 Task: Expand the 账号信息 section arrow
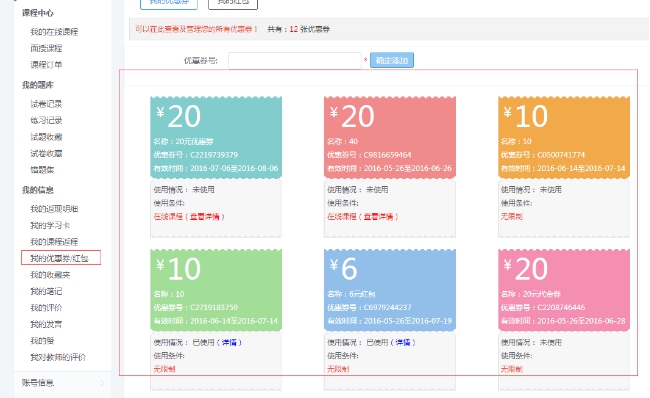(102, 383)
